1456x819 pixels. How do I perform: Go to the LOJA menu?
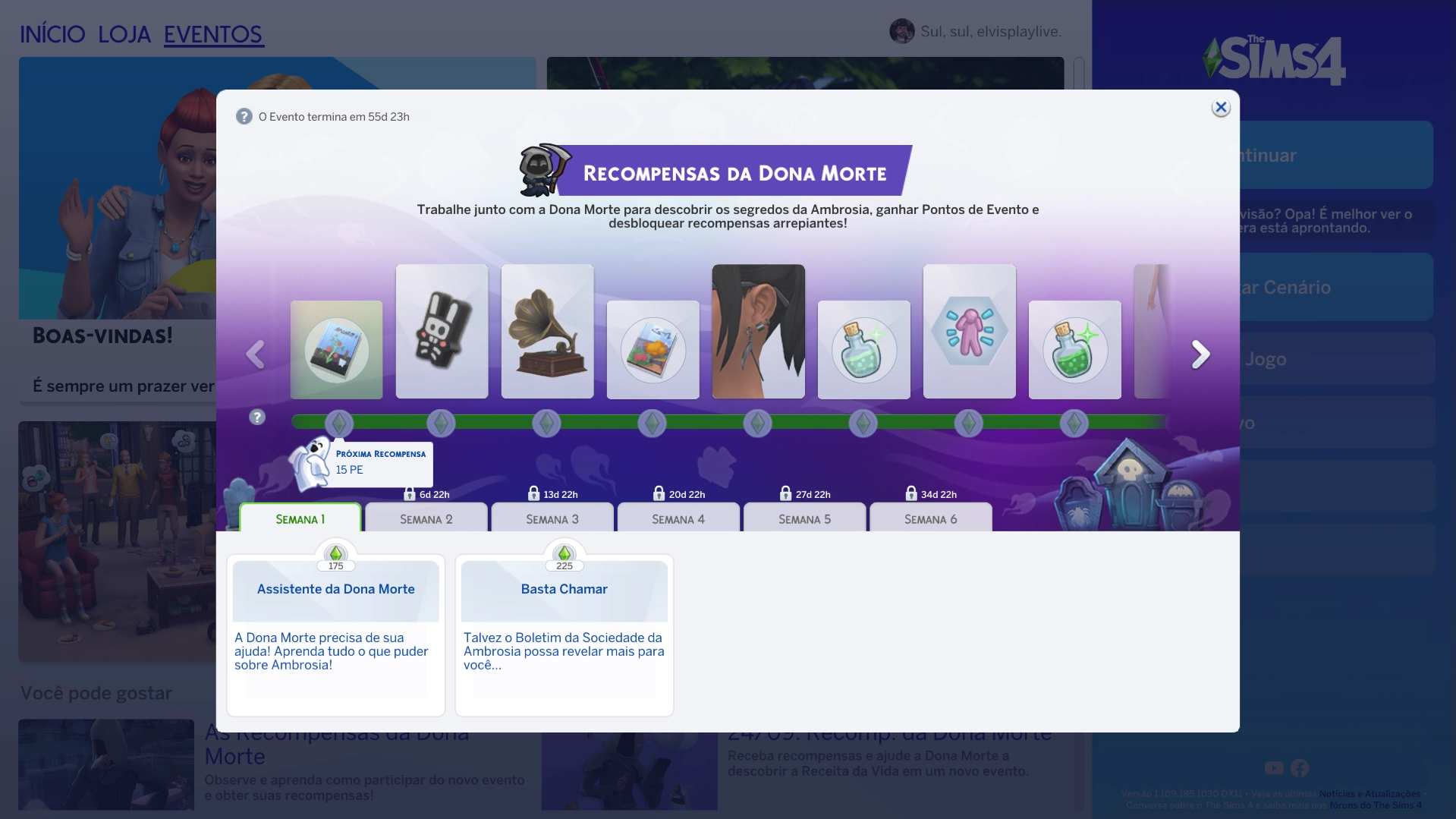pos(124,34)
